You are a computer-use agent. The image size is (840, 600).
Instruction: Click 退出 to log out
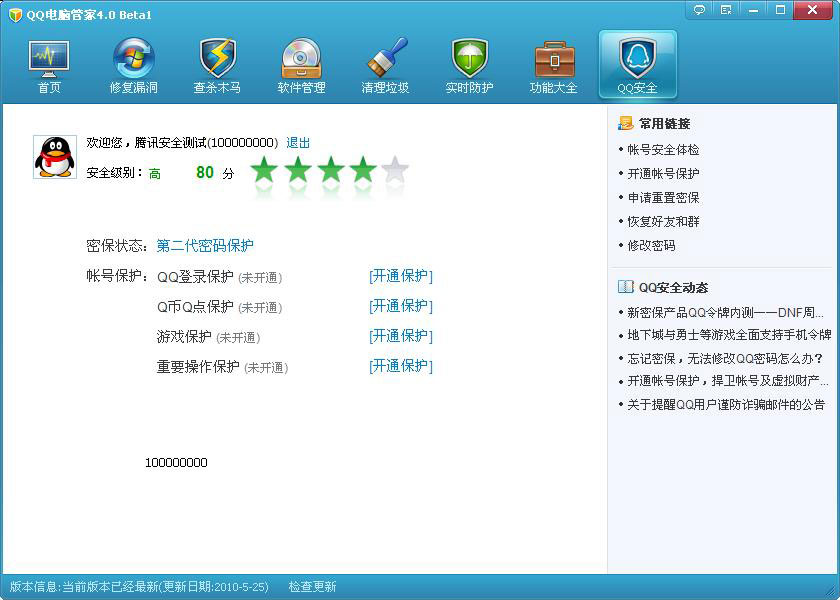pos(298,143)
